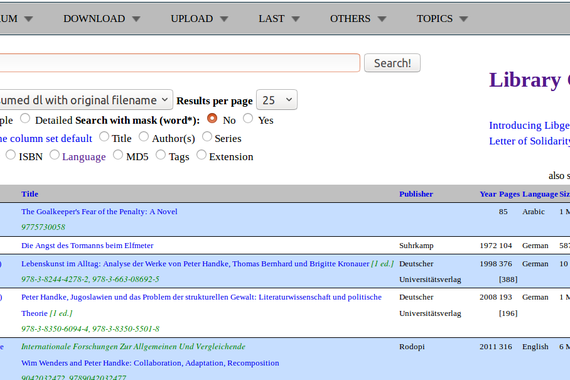Open the Results per page dropdown
This screenshot has width=570, height=380.
pos(277,100)
